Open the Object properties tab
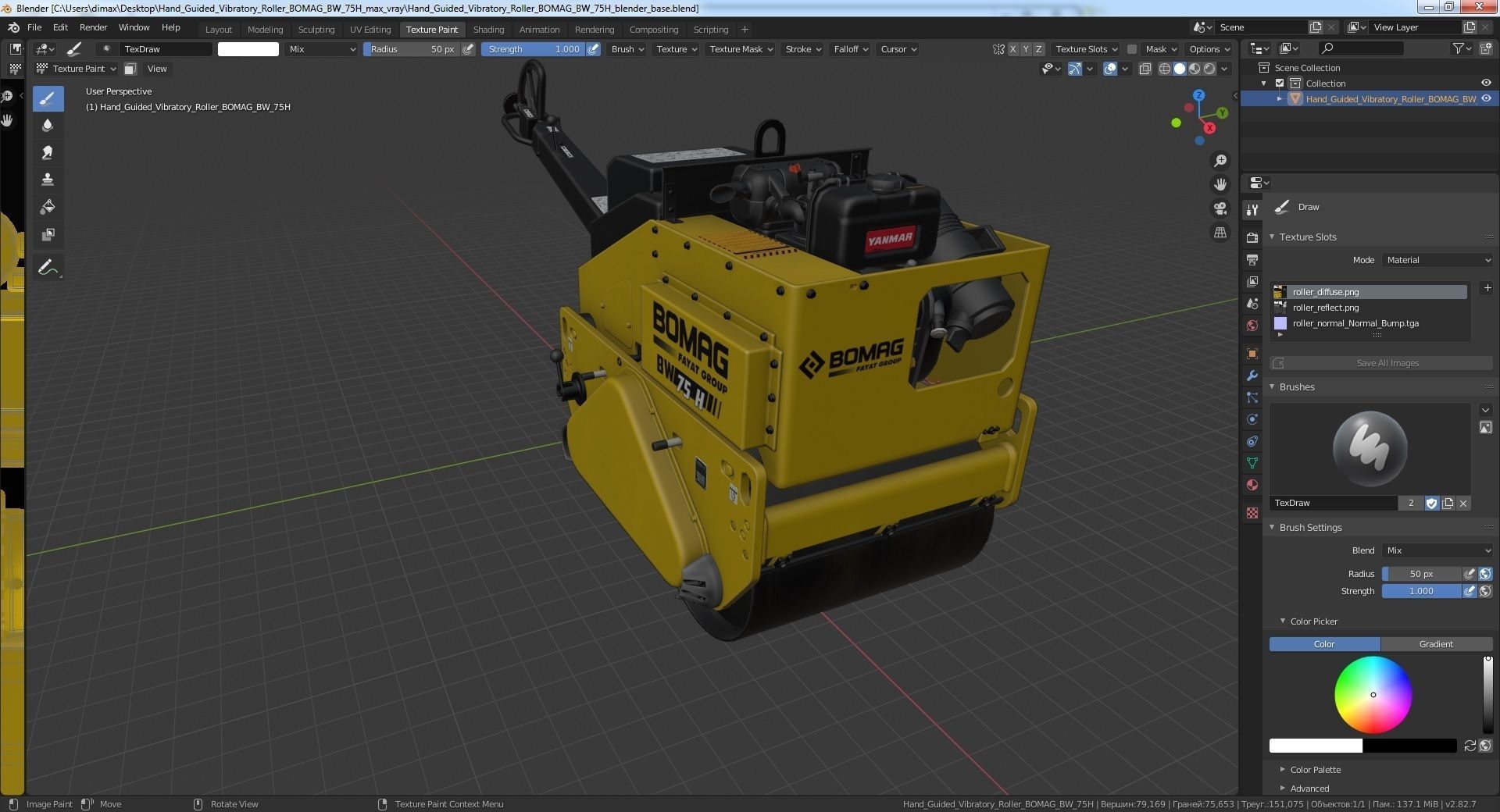Screen dimensions: 1500x812 [x=1252, y=354]
